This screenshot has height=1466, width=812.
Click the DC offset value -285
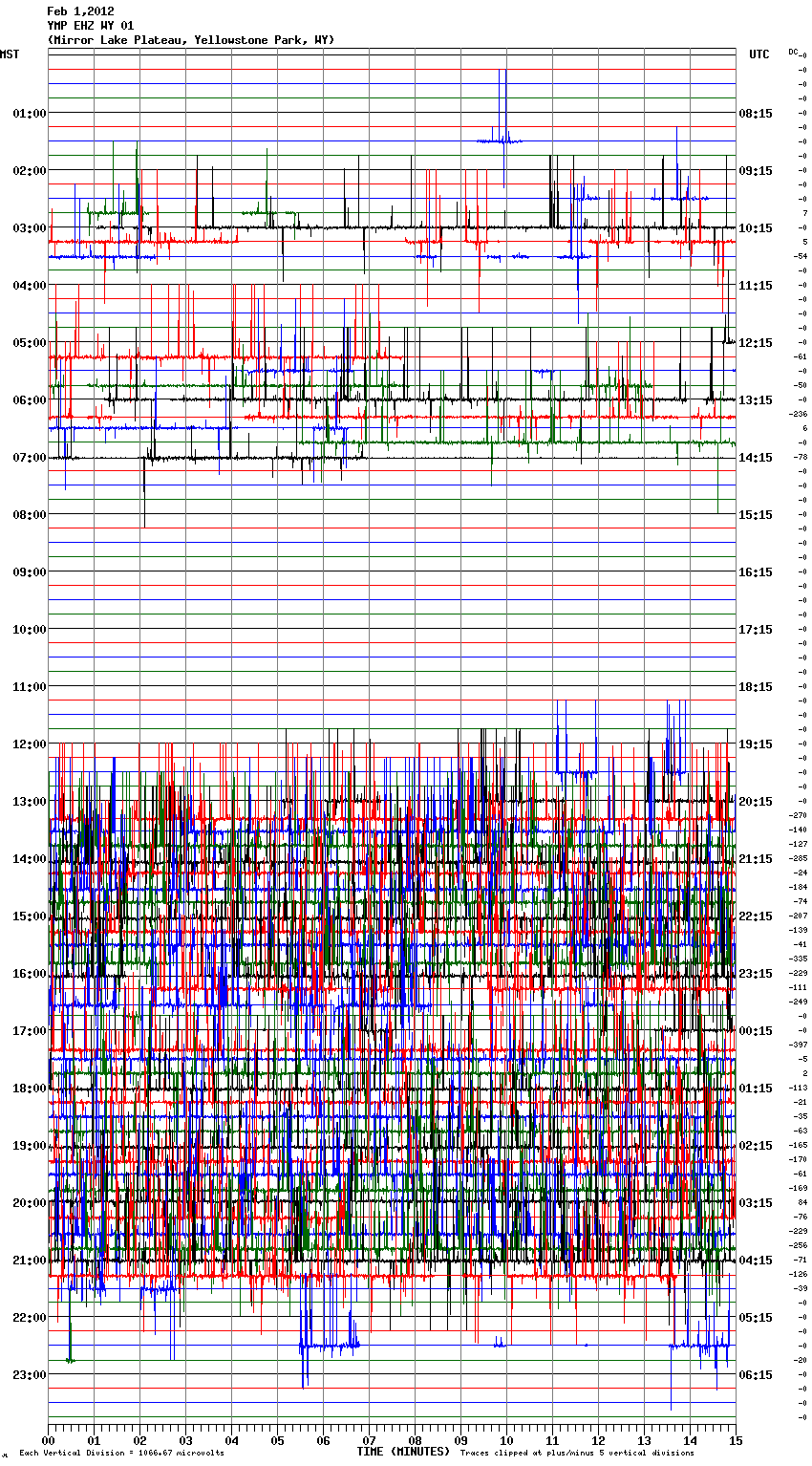798,858
